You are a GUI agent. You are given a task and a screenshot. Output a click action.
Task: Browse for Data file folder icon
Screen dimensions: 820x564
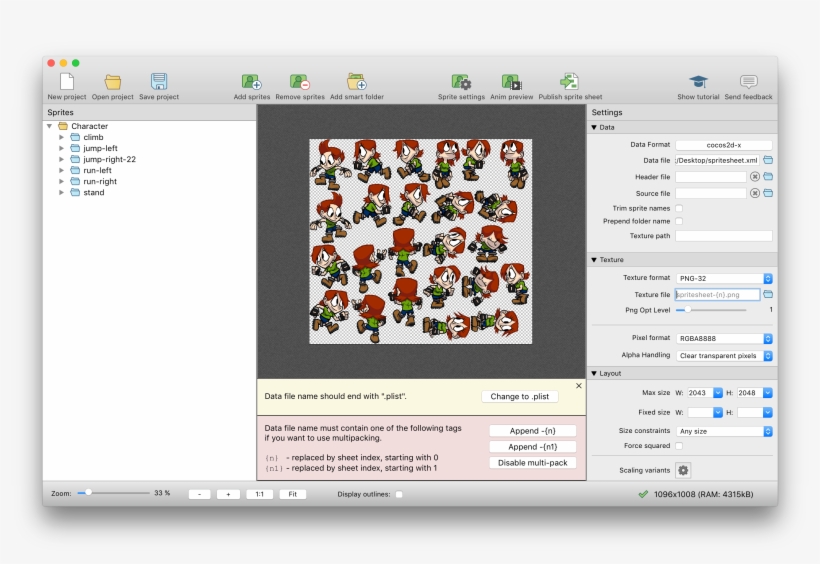pyautogui.click(x=768, y=160)
